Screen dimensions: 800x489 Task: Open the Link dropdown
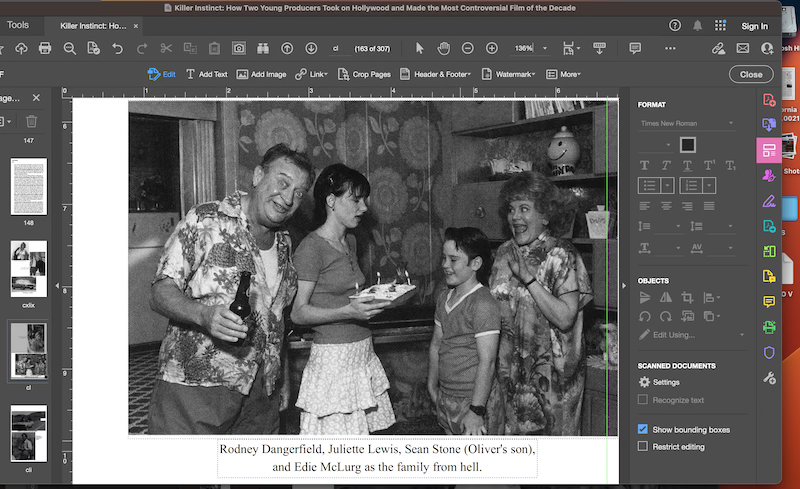click(312, 75)
